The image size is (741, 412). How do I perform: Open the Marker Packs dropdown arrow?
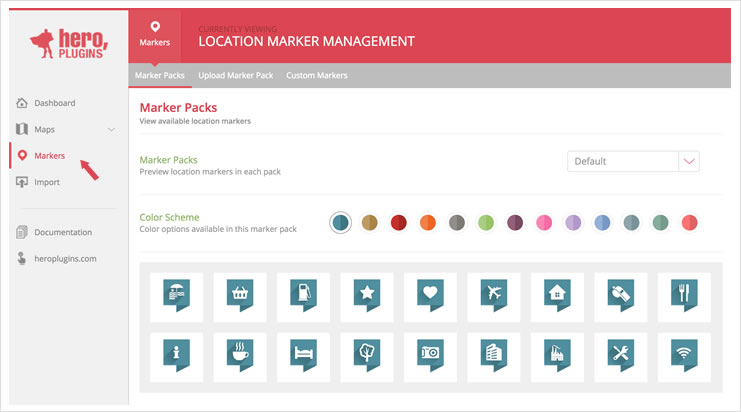point(689,161)
